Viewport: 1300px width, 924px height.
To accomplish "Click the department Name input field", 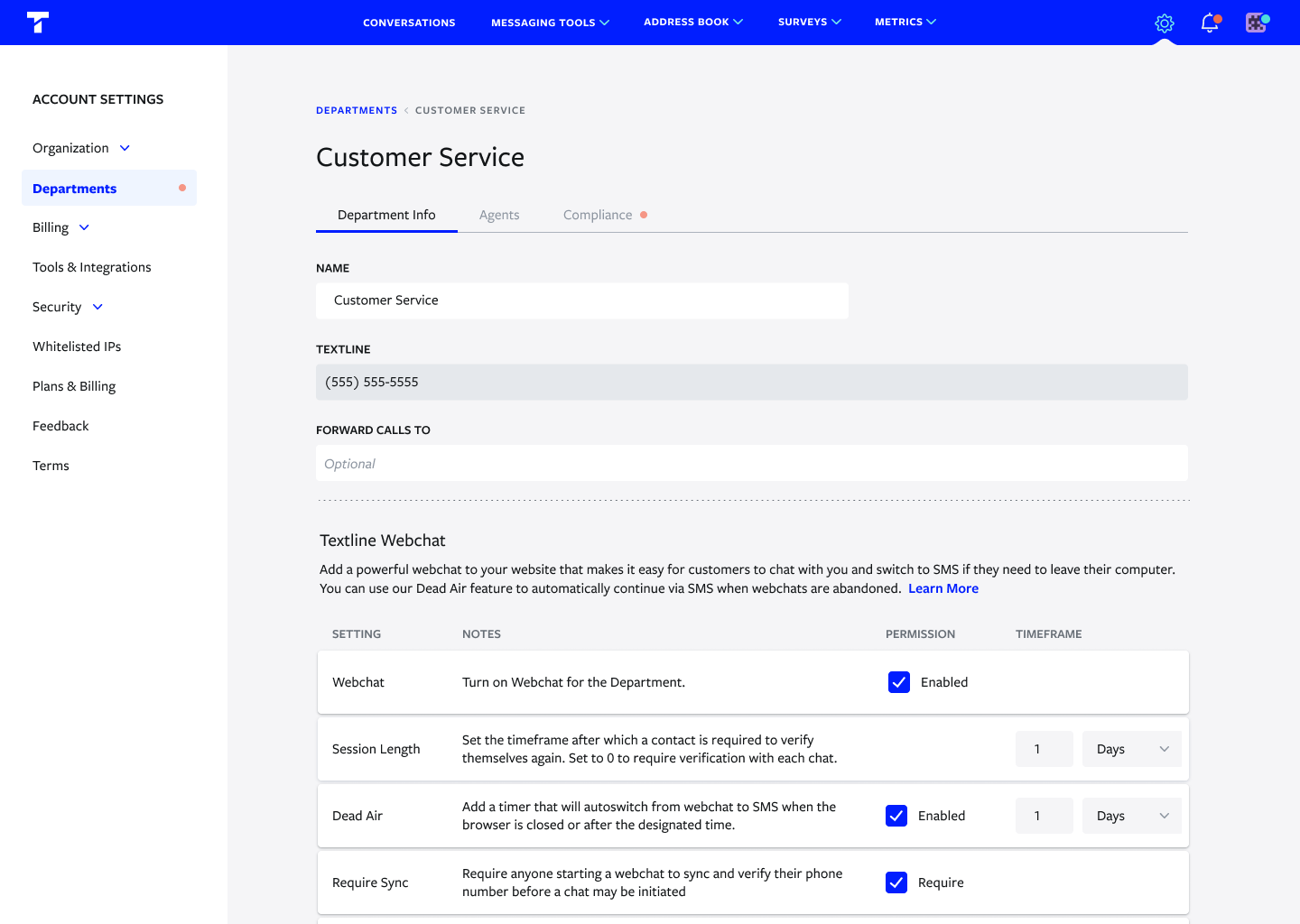I will 582,300.
